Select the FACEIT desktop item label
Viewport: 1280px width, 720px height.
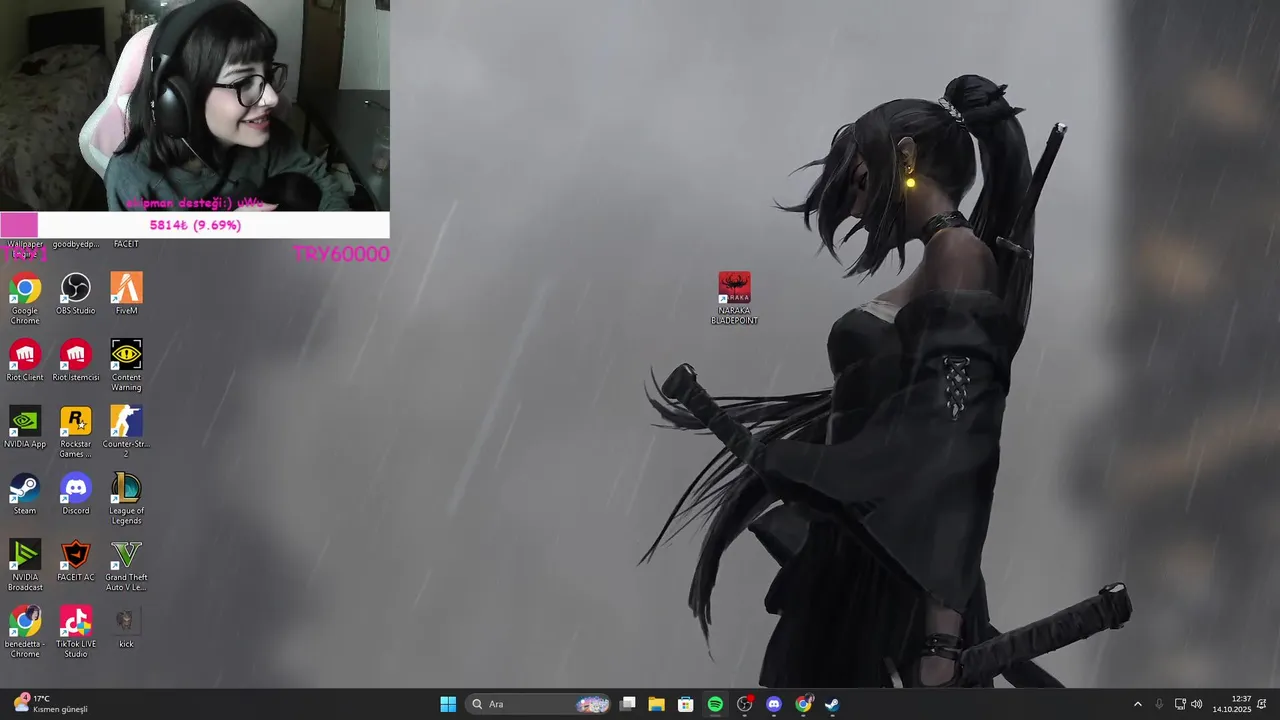[126, 244]
